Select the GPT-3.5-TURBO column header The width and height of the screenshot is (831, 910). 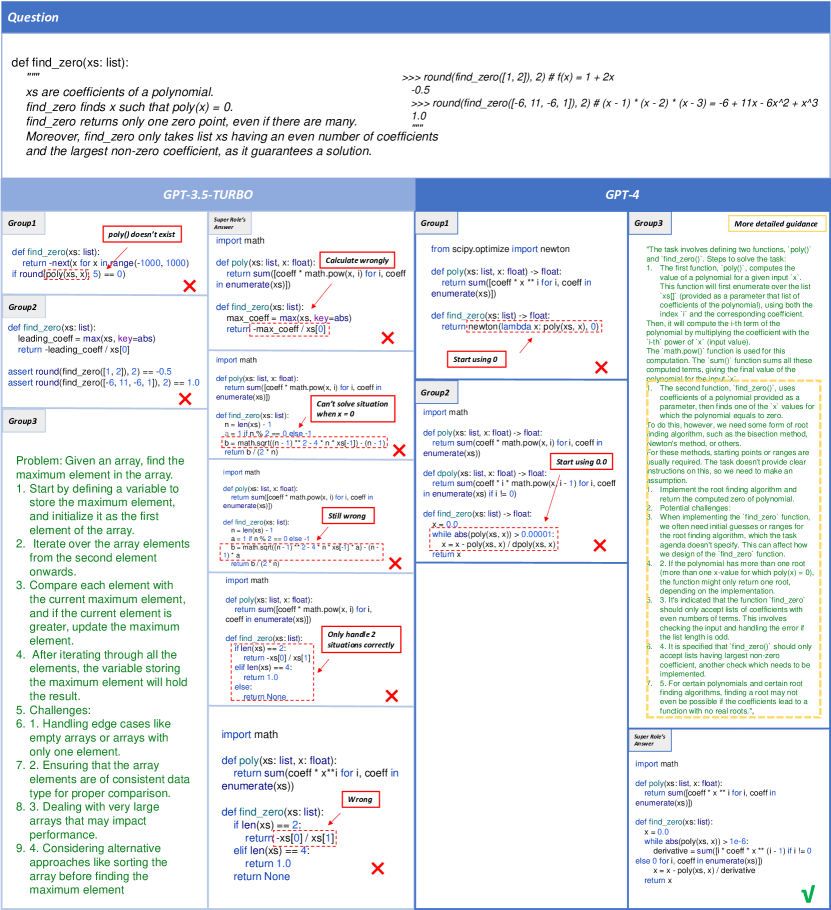pos(208,194)
